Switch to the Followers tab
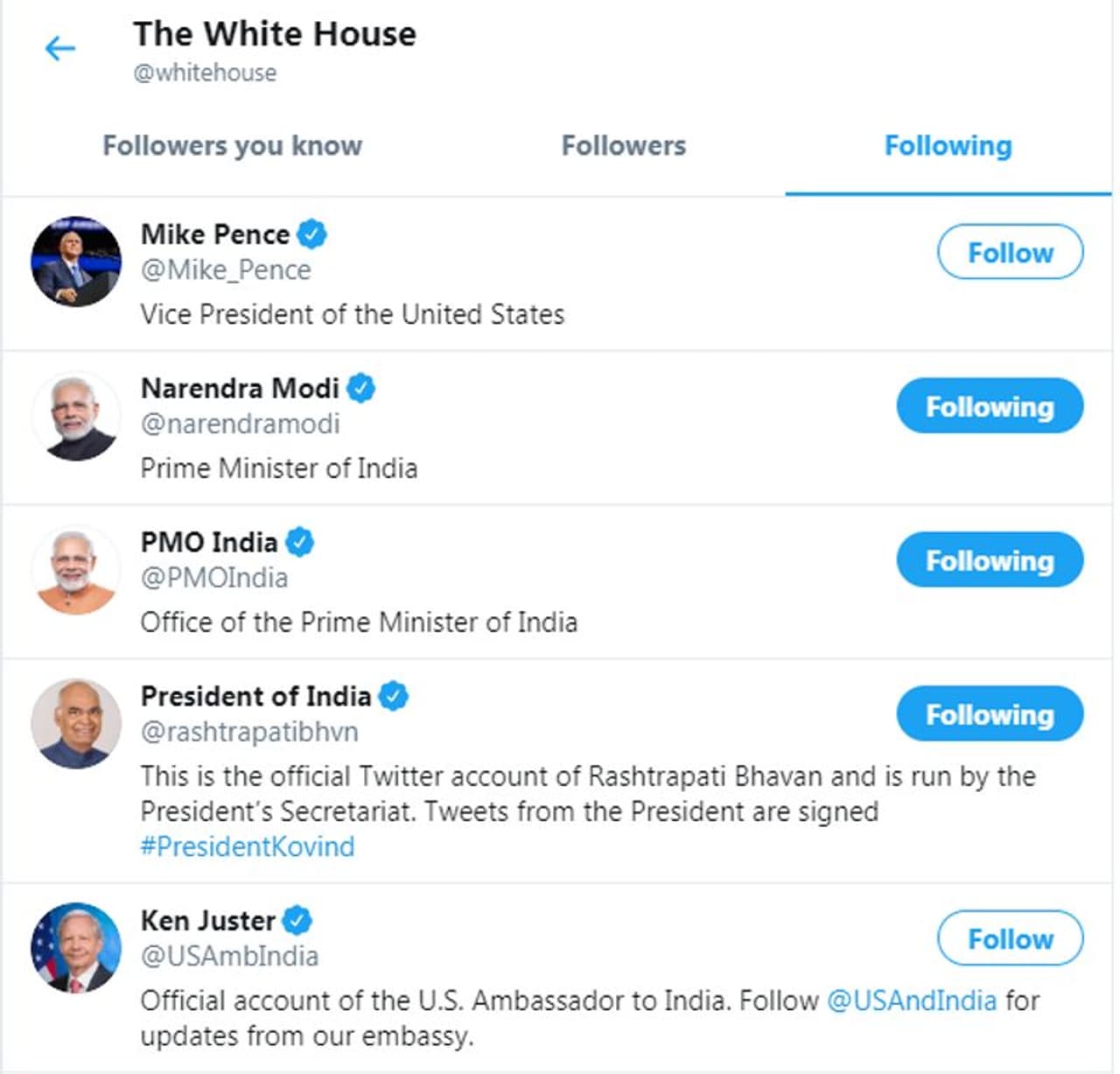Viewport: 1120px width, 1074px height. tap(623, 145)
